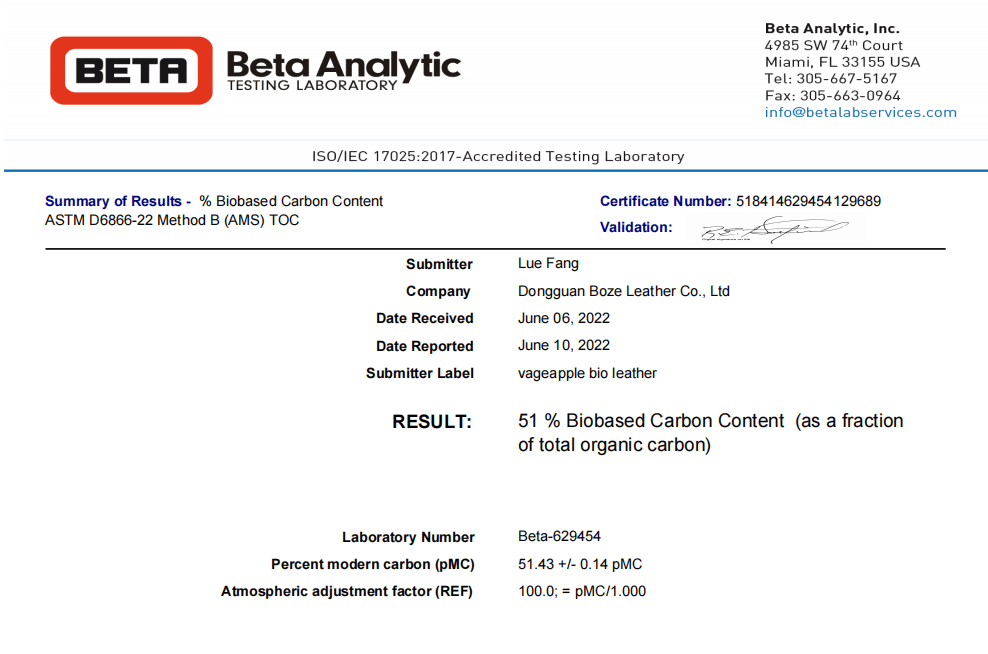Click the certificate number 518414629454129689
The height and width of the screenshot is (654, 988).
[x=808, y=201]
